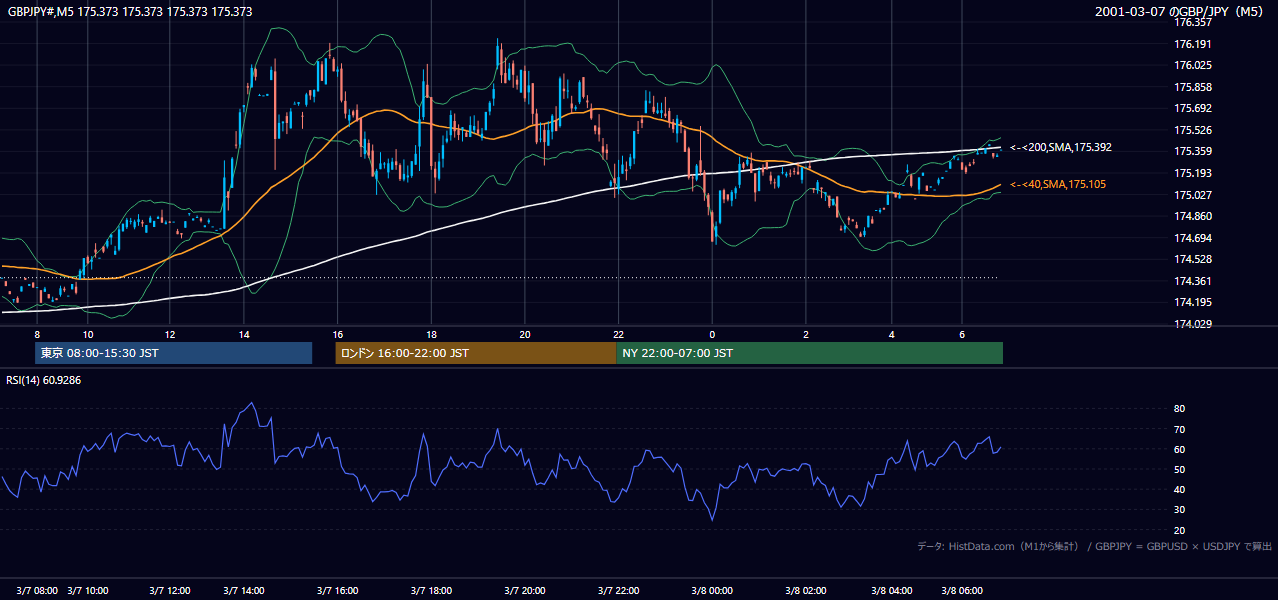Click the 3/7 12:00 date label
Viewport: 1278px width, 600px height.
pos(170,591)
